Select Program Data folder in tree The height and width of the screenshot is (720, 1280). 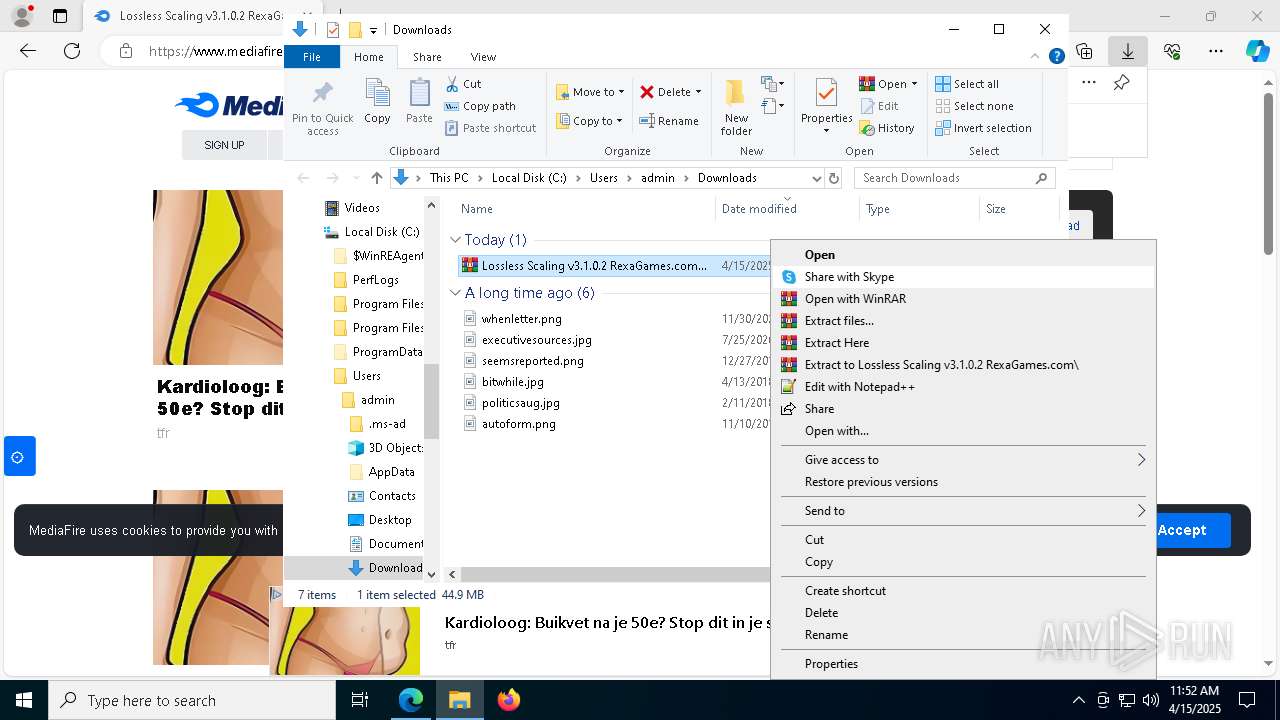pos(387,352)
